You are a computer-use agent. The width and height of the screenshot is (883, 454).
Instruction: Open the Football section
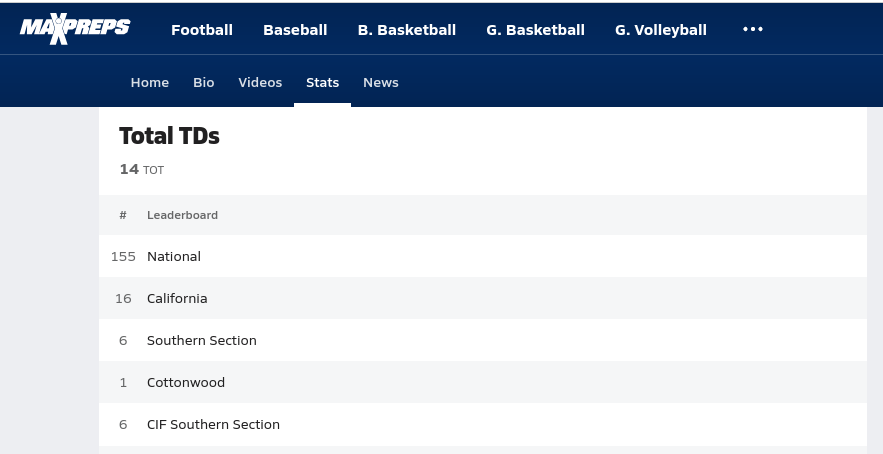tap(202, 30)
